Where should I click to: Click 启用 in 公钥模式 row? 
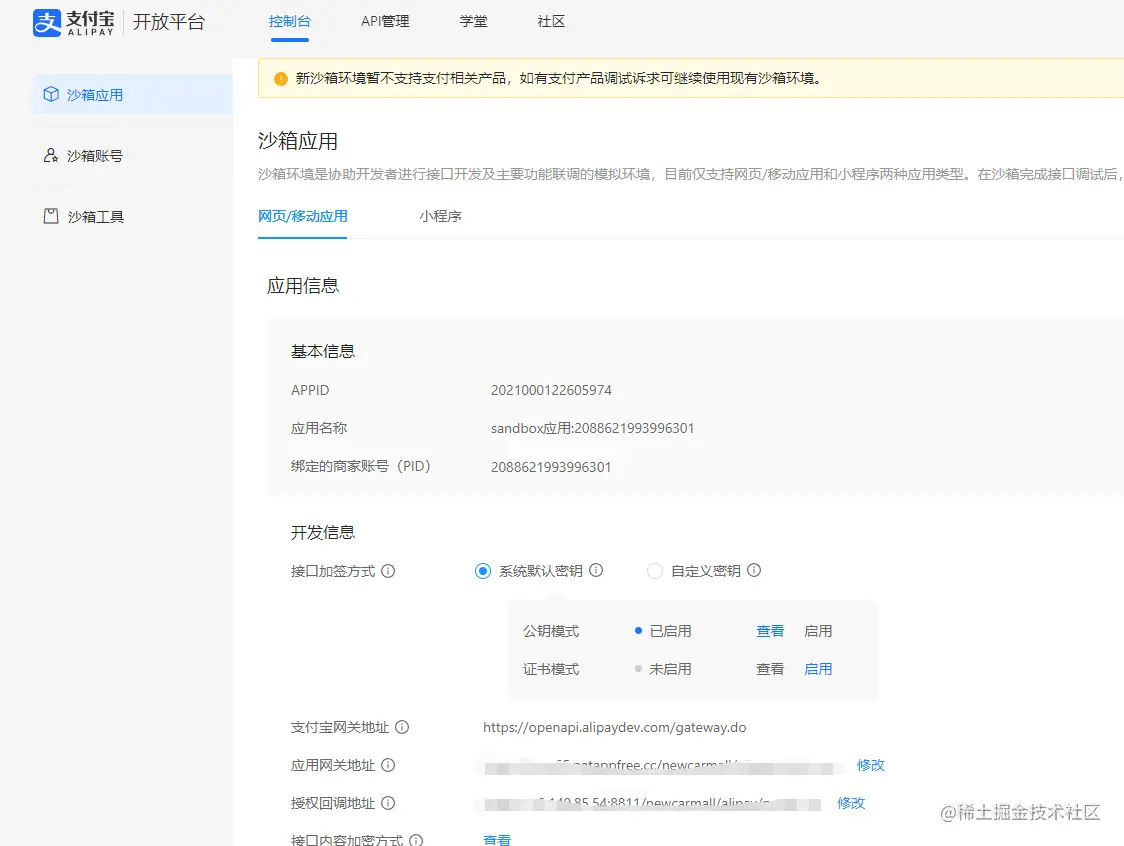pyautogui.click(x=818, y=631)
